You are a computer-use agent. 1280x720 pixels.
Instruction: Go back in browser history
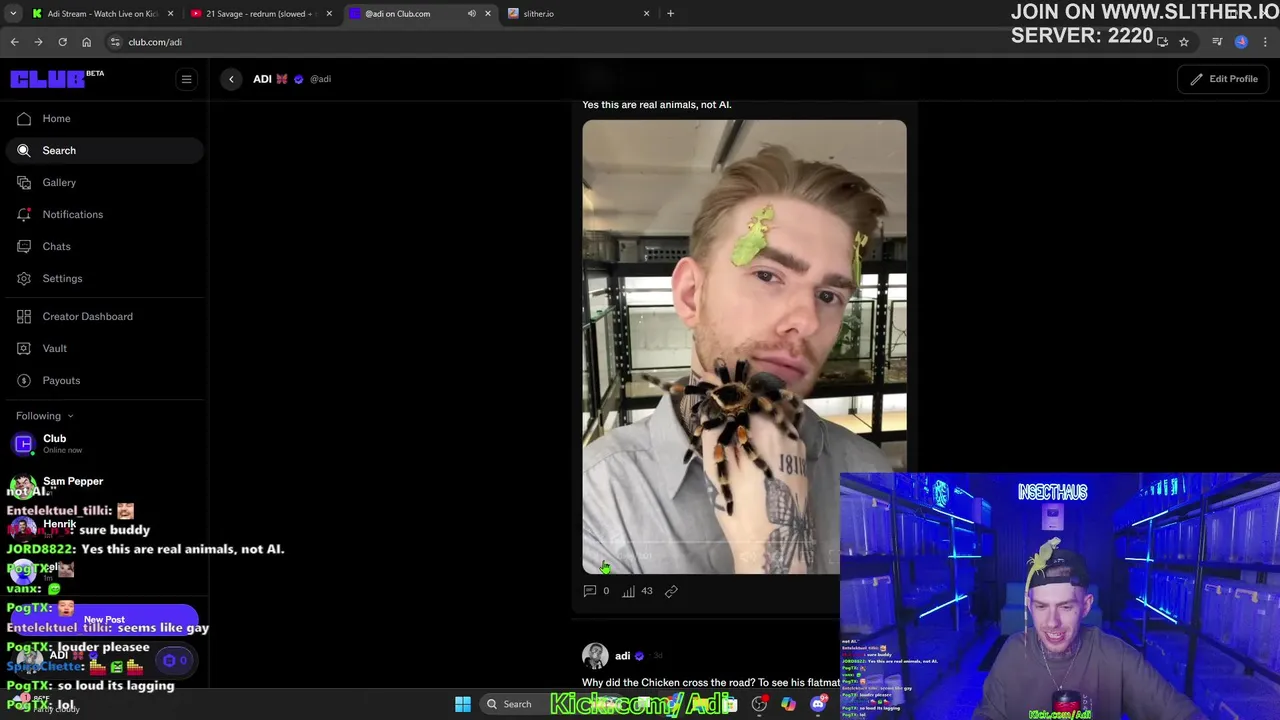tap(14, 42)
